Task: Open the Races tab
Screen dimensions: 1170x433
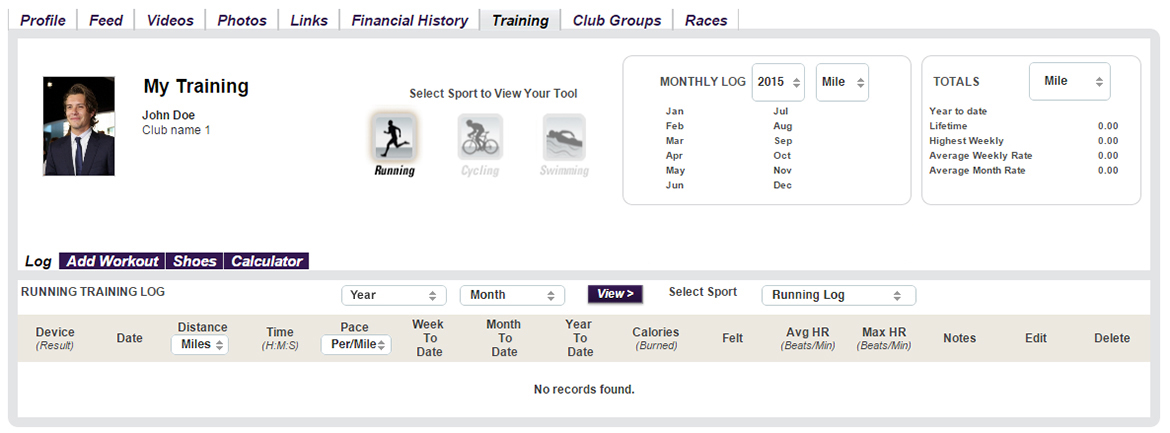Action: tap(706, 20)
